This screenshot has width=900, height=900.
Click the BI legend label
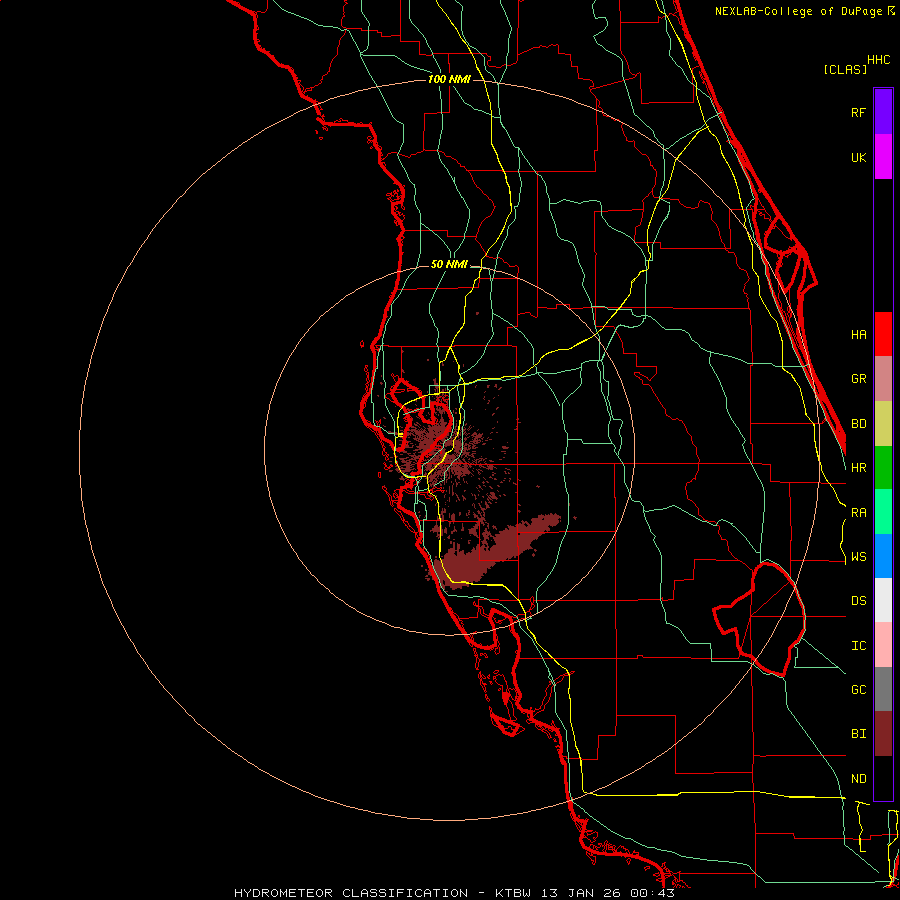click(858, 734)
